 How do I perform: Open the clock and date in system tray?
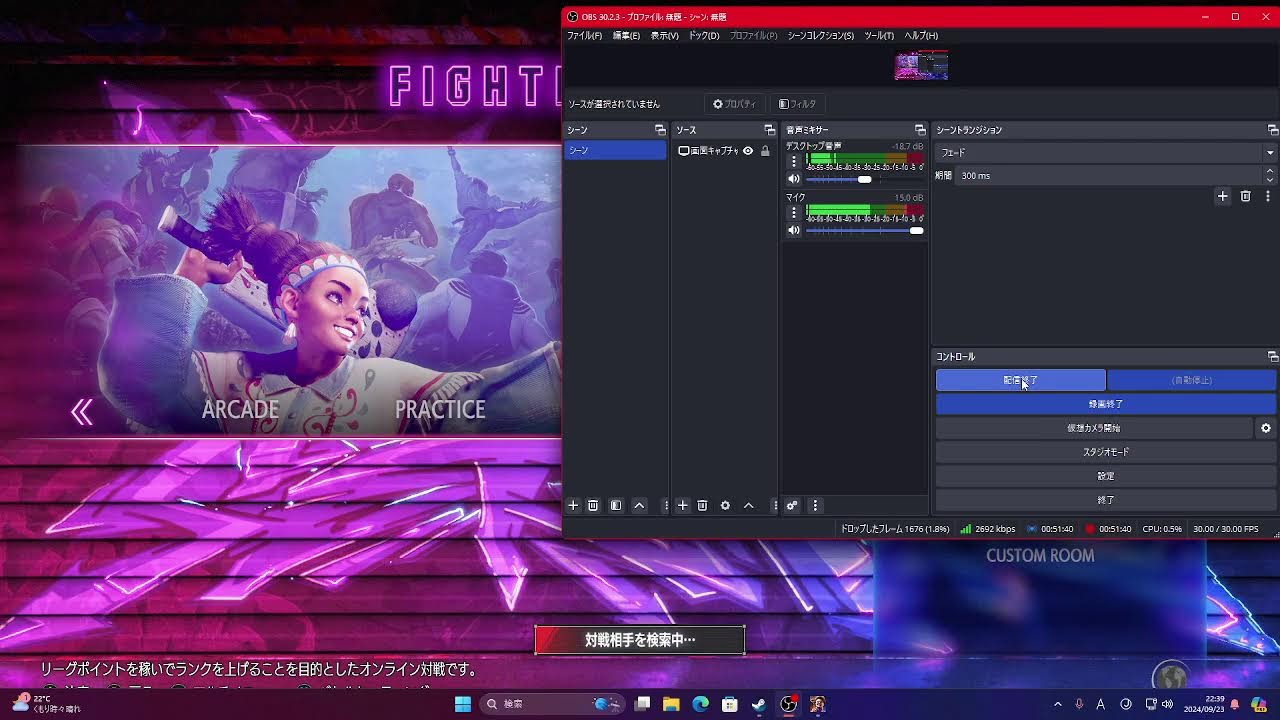(1203, 704)
